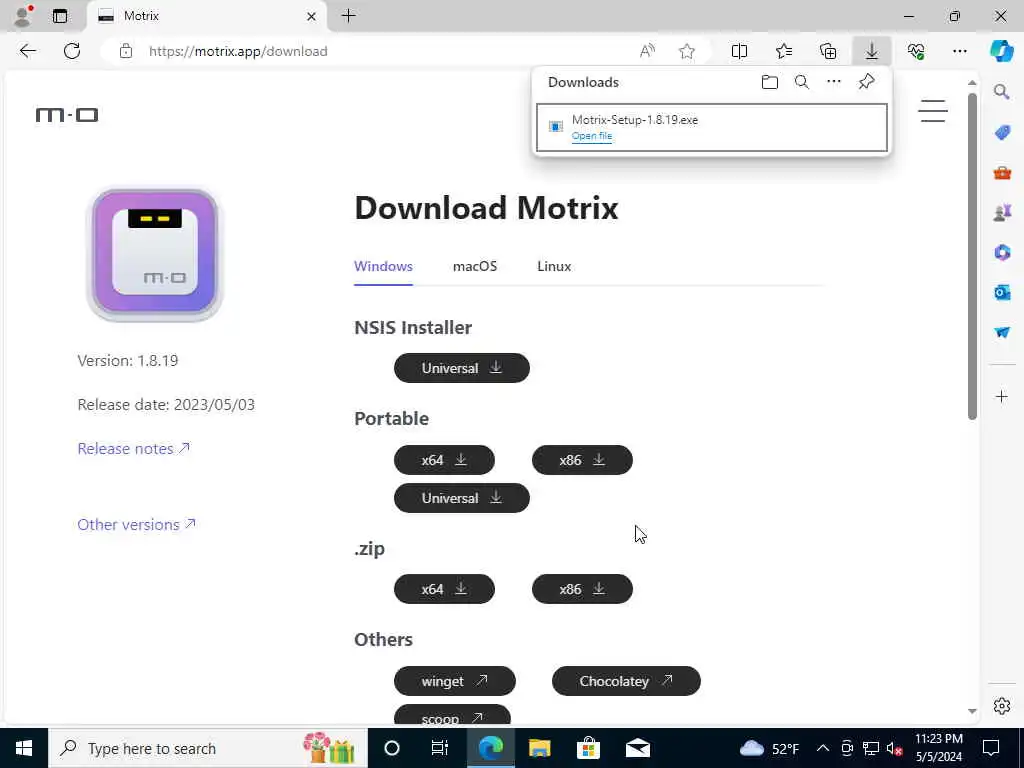The height and width of the screenshot is (768, 1024).
Task: Download the Portable x64 build
Action: (444, 460)
